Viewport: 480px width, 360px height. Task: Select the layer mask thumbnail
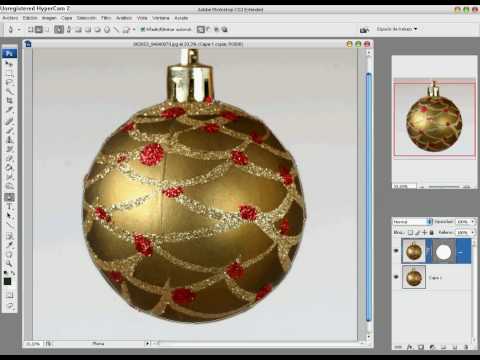point(443,252)
